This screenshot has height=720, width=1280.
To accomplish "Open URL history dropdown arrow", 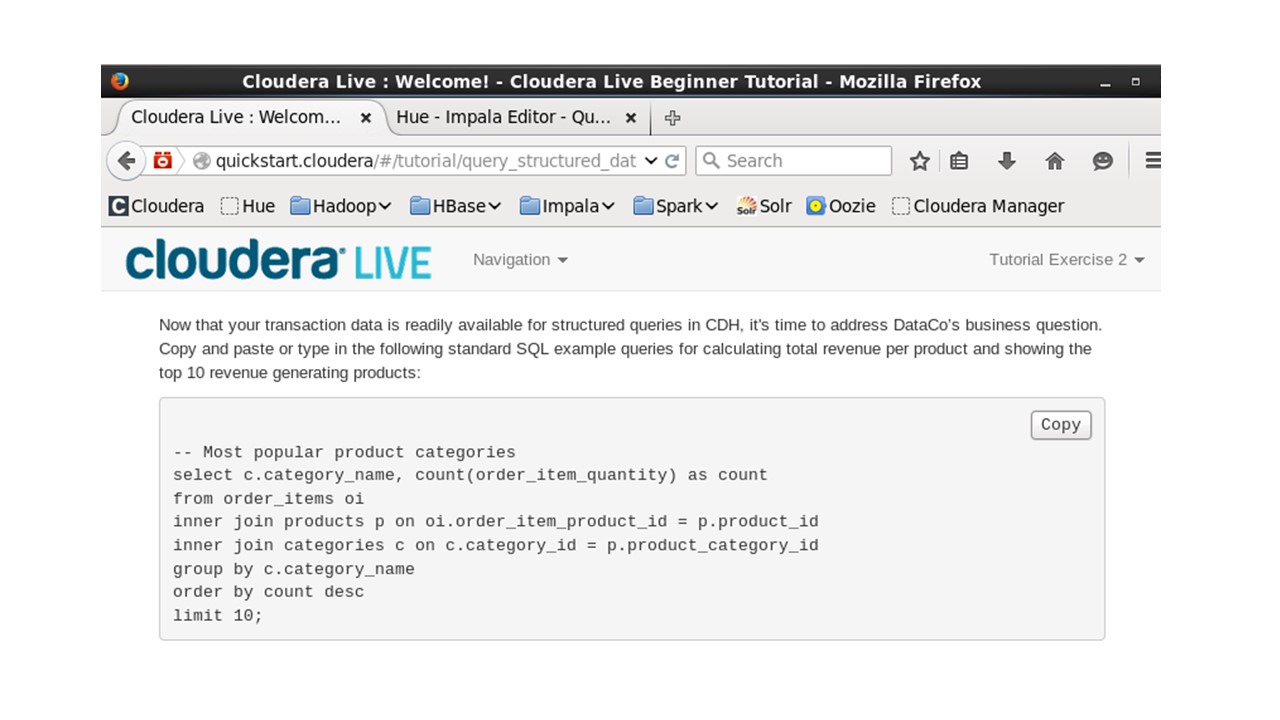I will coord(651,161).
